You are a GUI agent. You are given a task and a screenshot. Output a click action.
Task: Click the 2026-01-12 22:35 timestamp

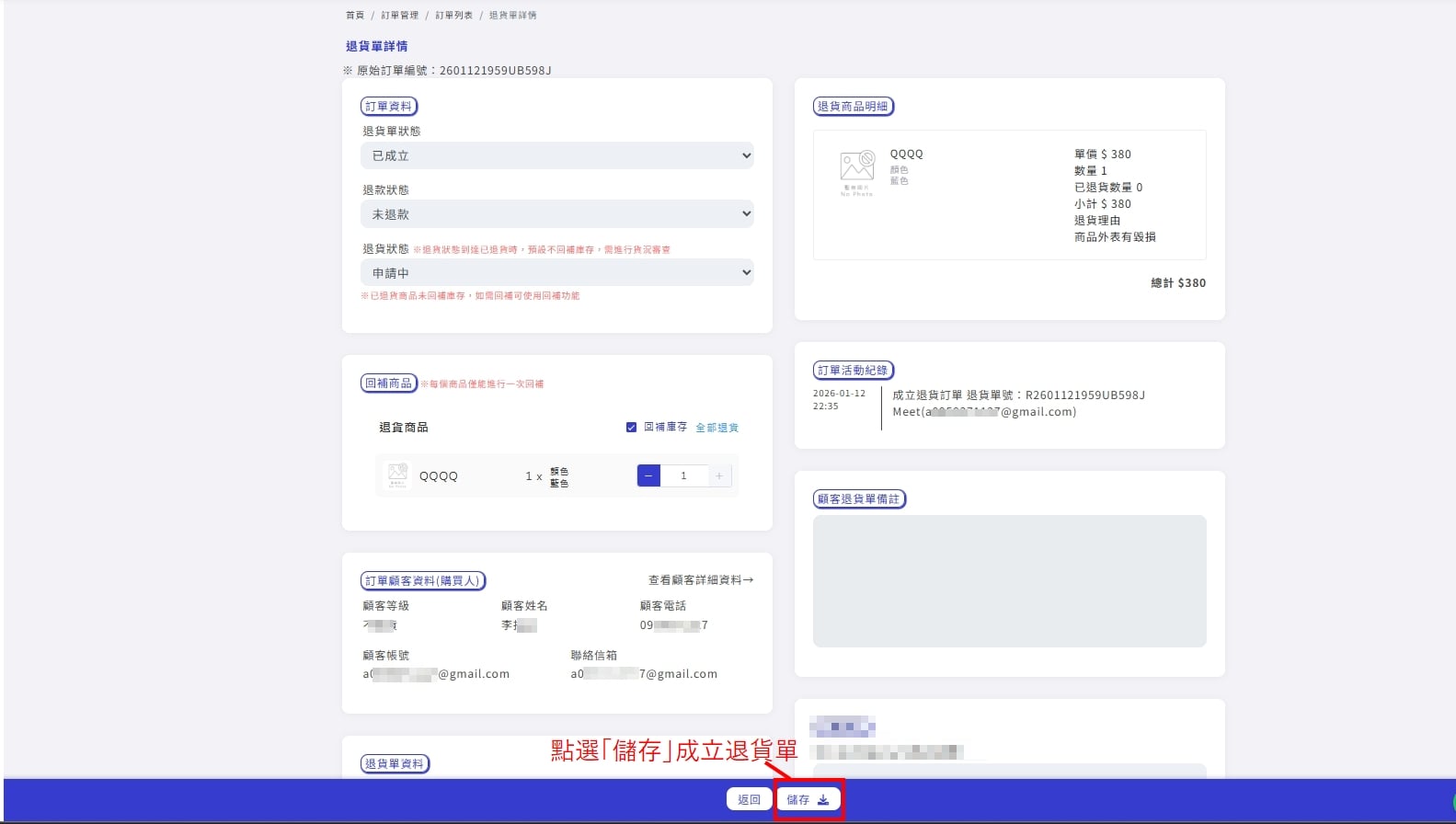839,400
